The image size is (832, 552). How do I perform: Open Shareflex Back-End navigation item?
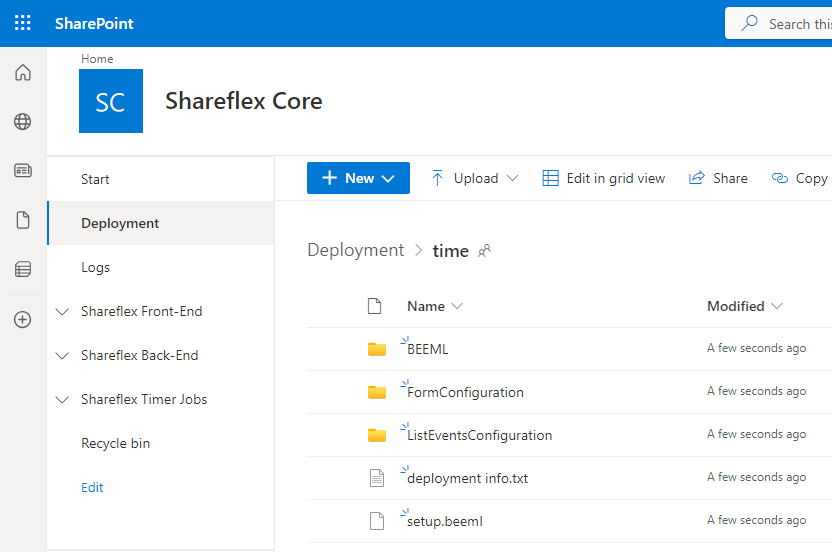[x=140, y=355]
